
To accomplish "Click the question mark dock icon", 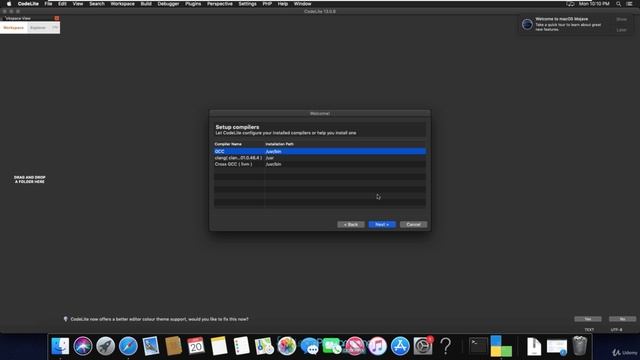I will pos(446,346).
